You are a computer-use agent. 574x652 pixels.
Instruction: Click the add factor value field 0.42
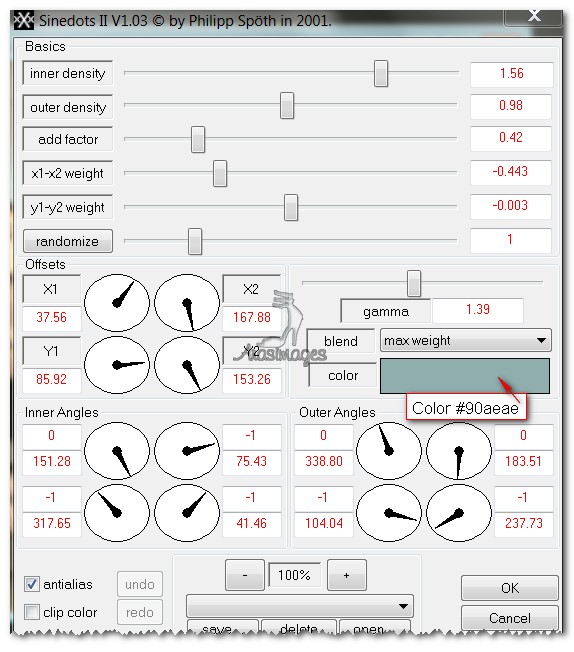point(511,138)
